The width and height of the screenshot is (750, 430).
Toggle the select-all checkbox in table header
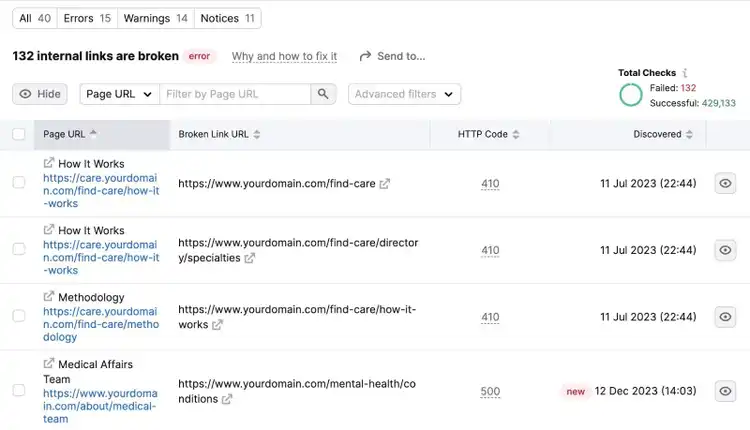(x=19, y=134)
